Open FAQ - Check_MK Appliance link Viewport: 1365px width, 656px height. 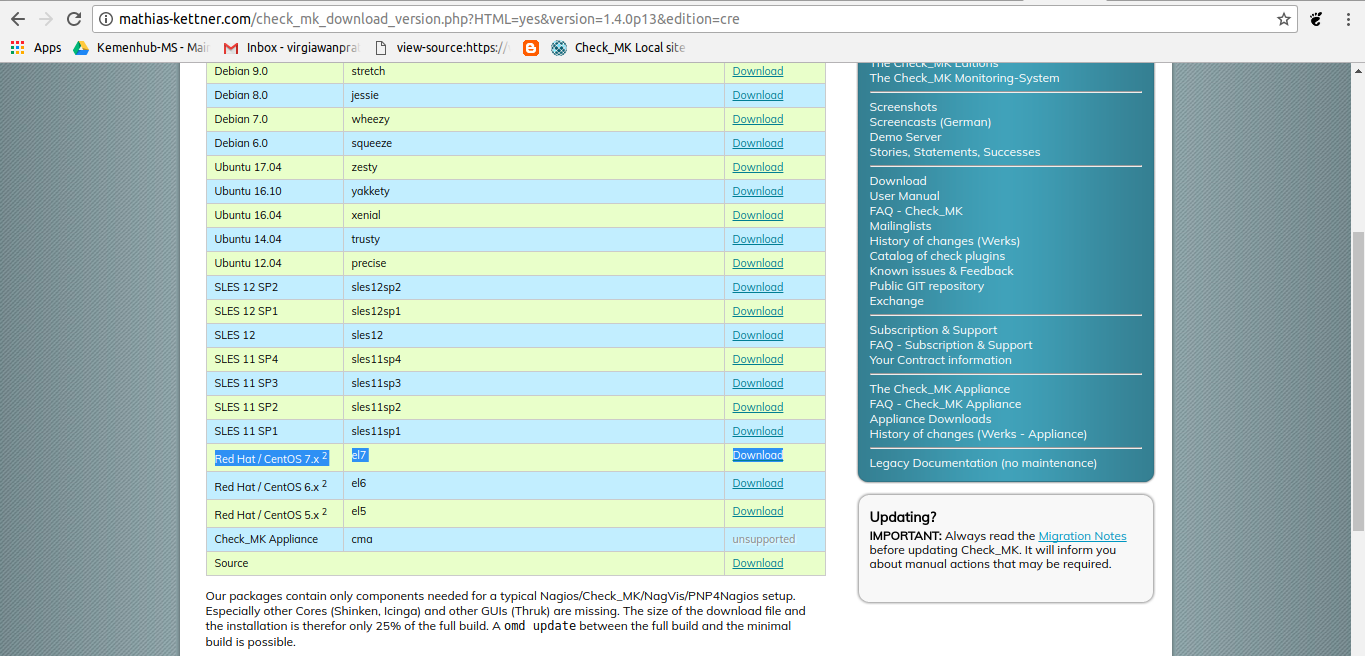click(x=945, y=404)
